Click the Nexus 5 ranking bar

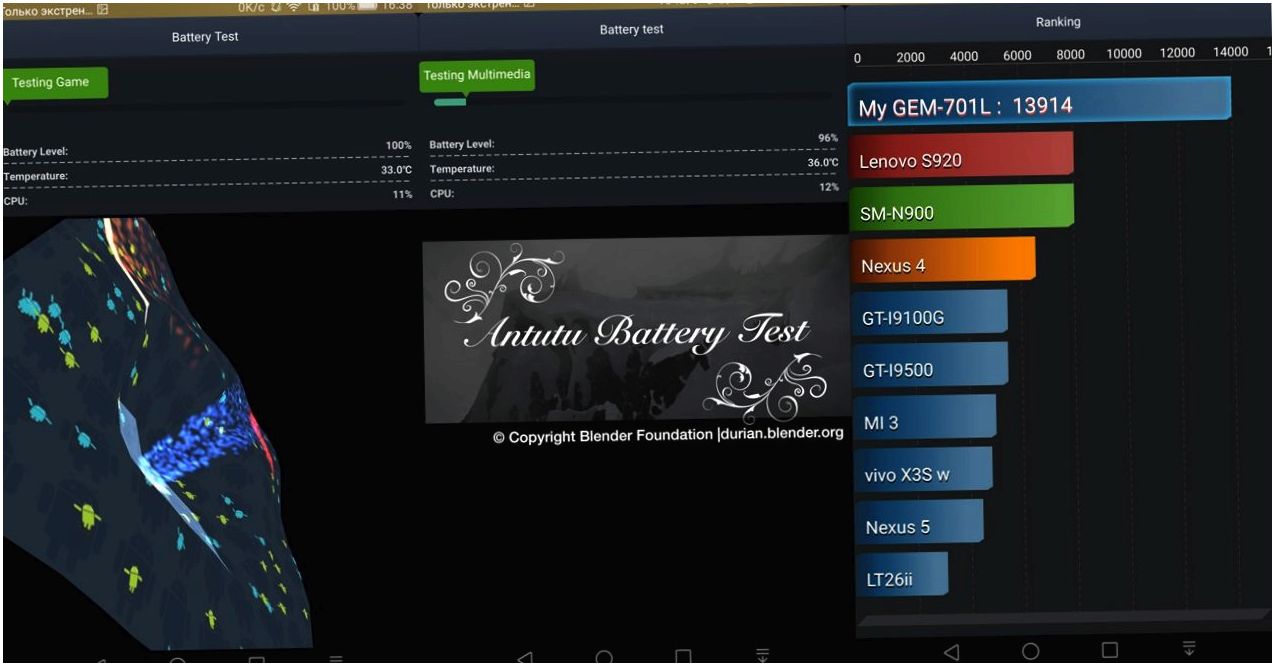pyautogui.click(x=919, y=525)
